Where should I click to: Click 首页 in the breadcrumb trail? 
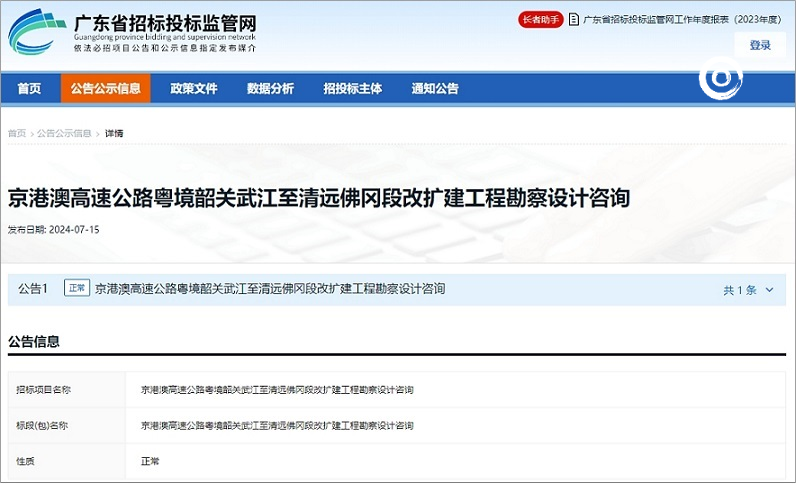17,133
